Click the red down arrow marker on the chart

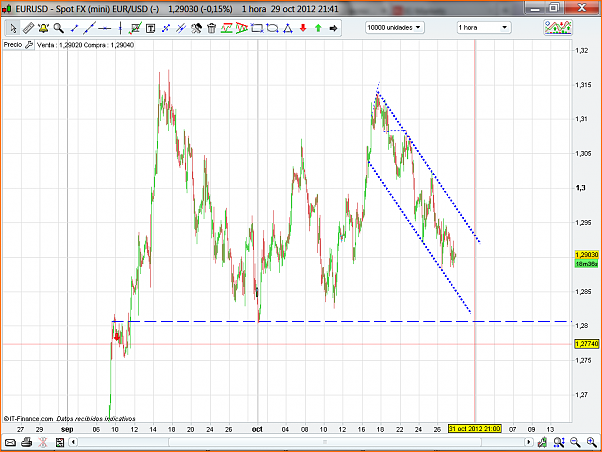point(117,337)
